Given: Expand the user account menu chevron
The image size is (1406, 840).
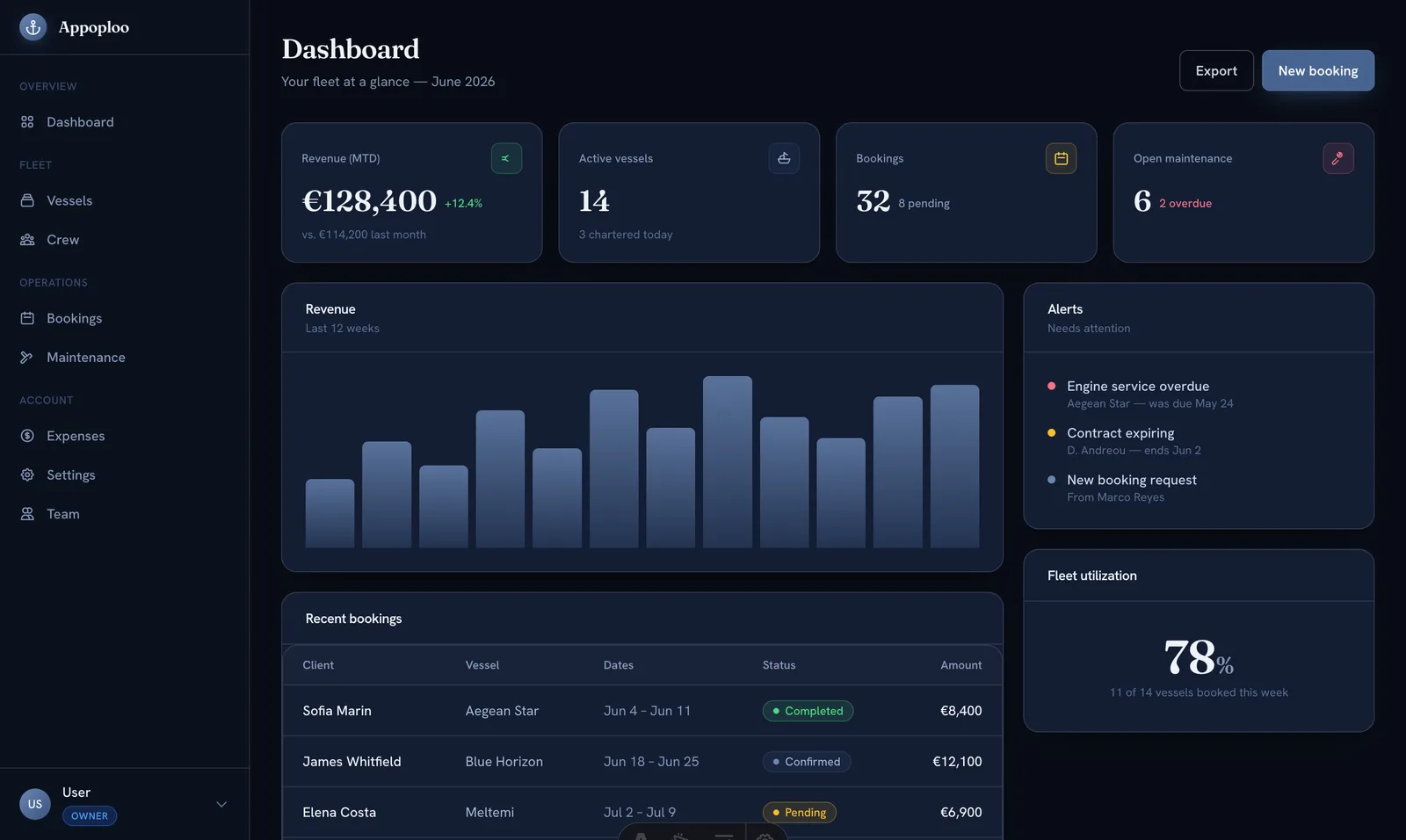Looking at the screenshot, I should coord(221,804).
